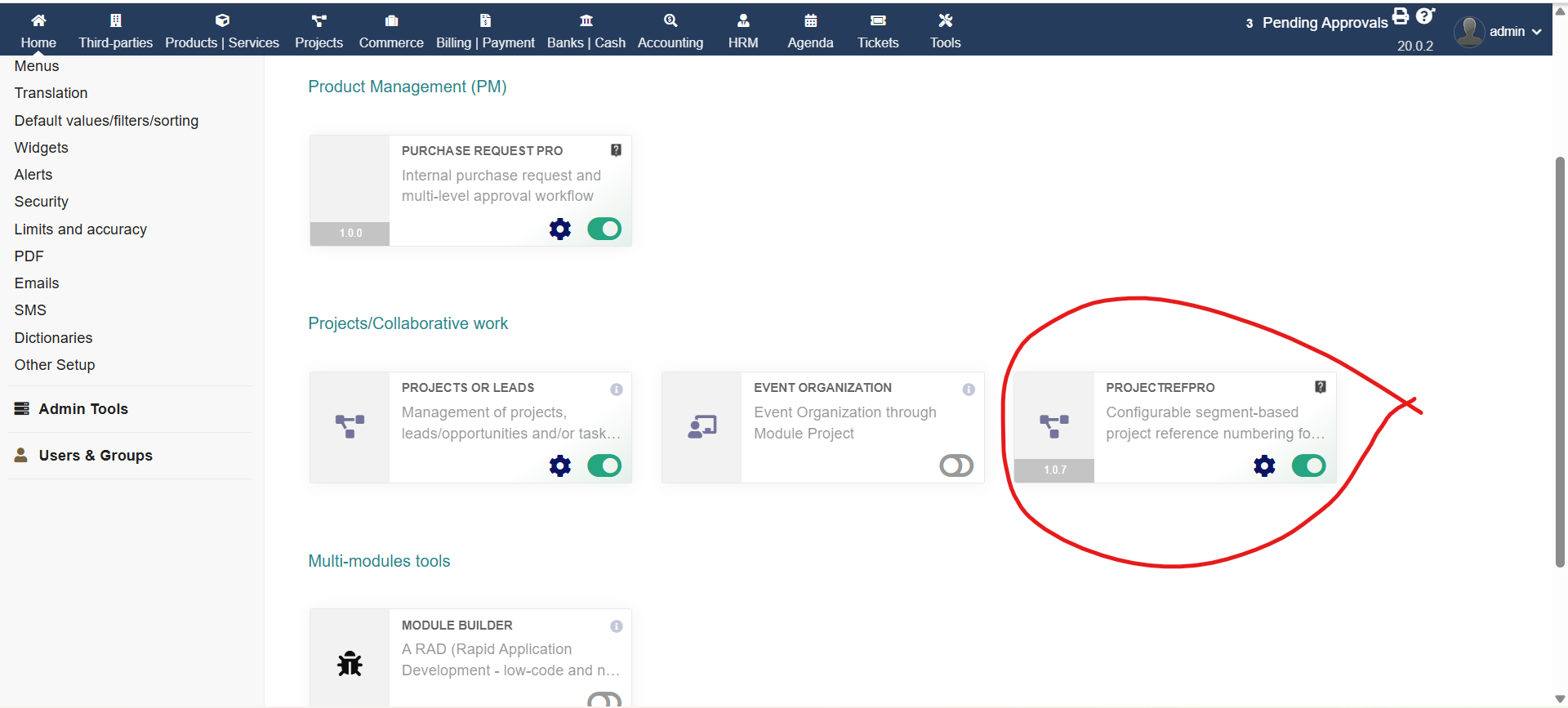Open the Projects top menu

318,31
